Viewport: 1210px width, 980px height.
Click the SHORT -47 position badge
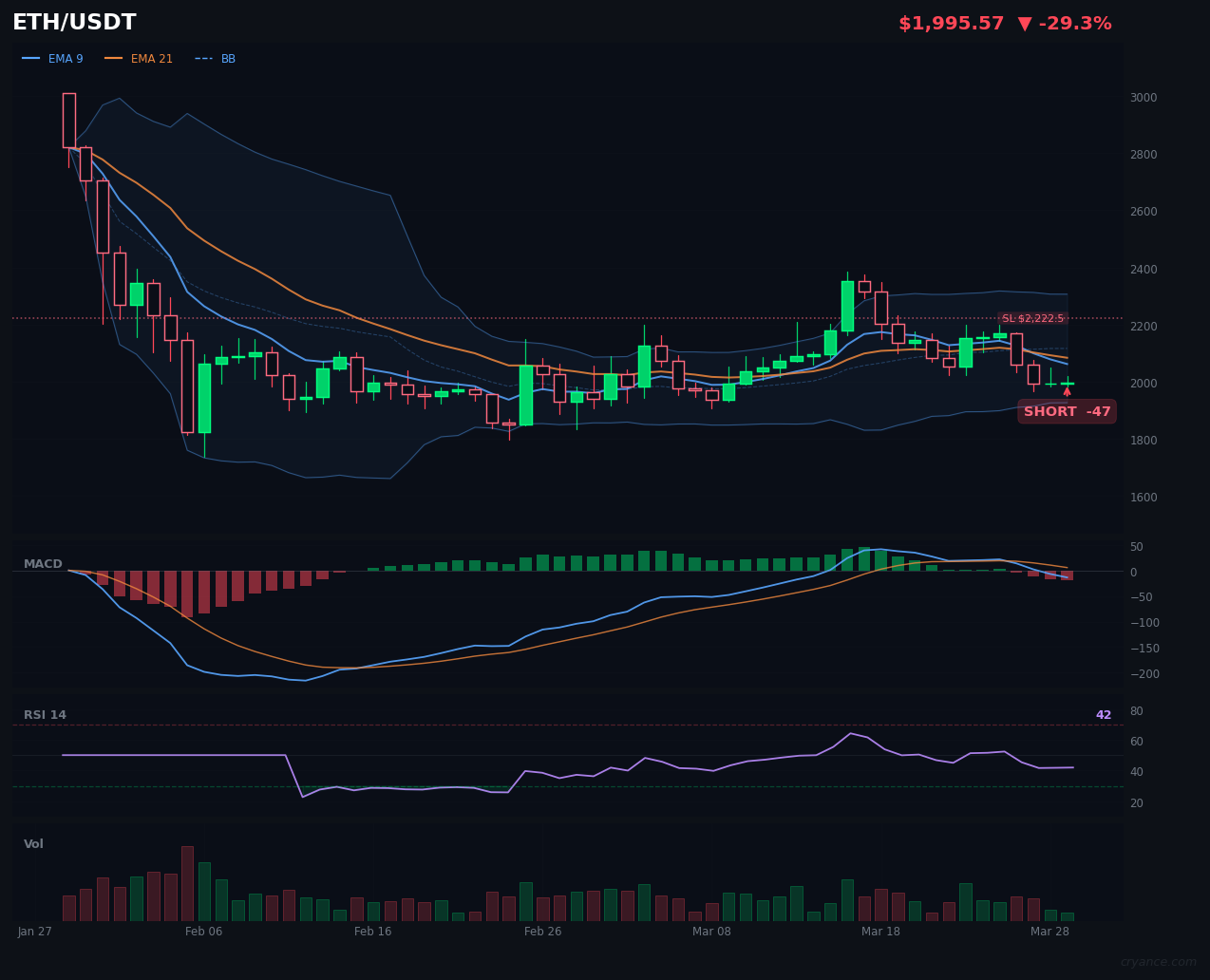pos(1067,411)
